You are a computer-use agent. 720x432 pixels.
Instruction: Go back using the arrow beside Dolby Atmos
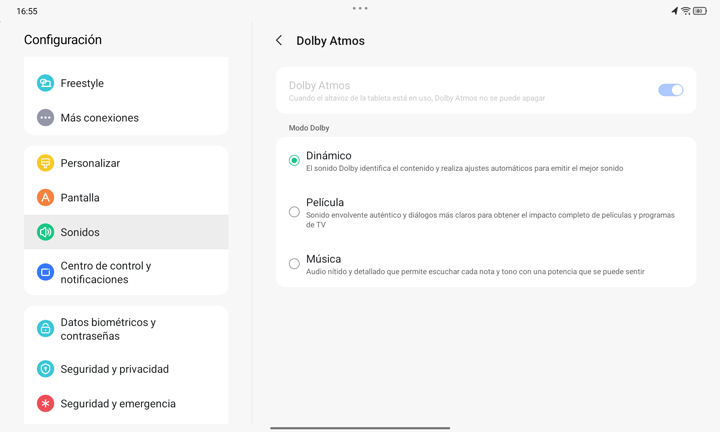279,40
